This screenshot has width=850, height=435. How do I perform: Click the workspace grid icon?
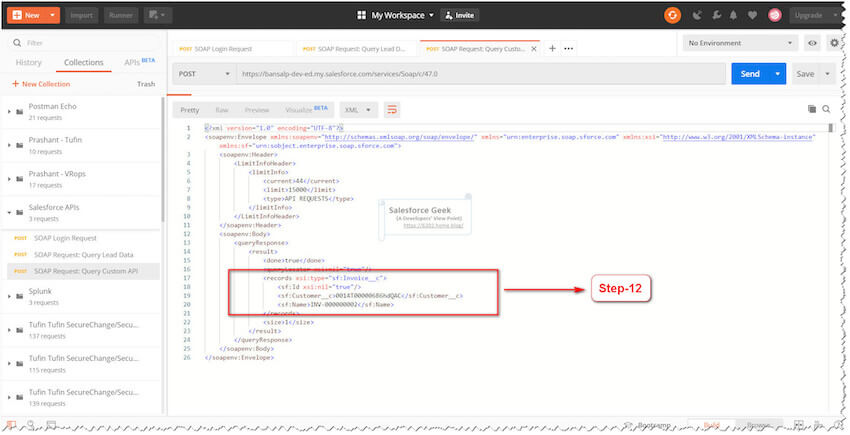pyautogui.click(x=362, y=15)
